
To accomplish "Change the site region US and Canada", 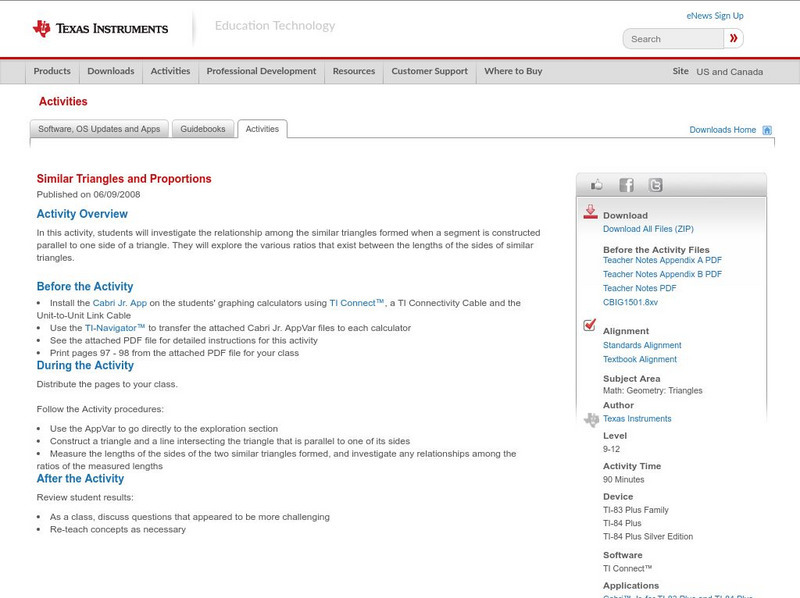I will 730,72.
